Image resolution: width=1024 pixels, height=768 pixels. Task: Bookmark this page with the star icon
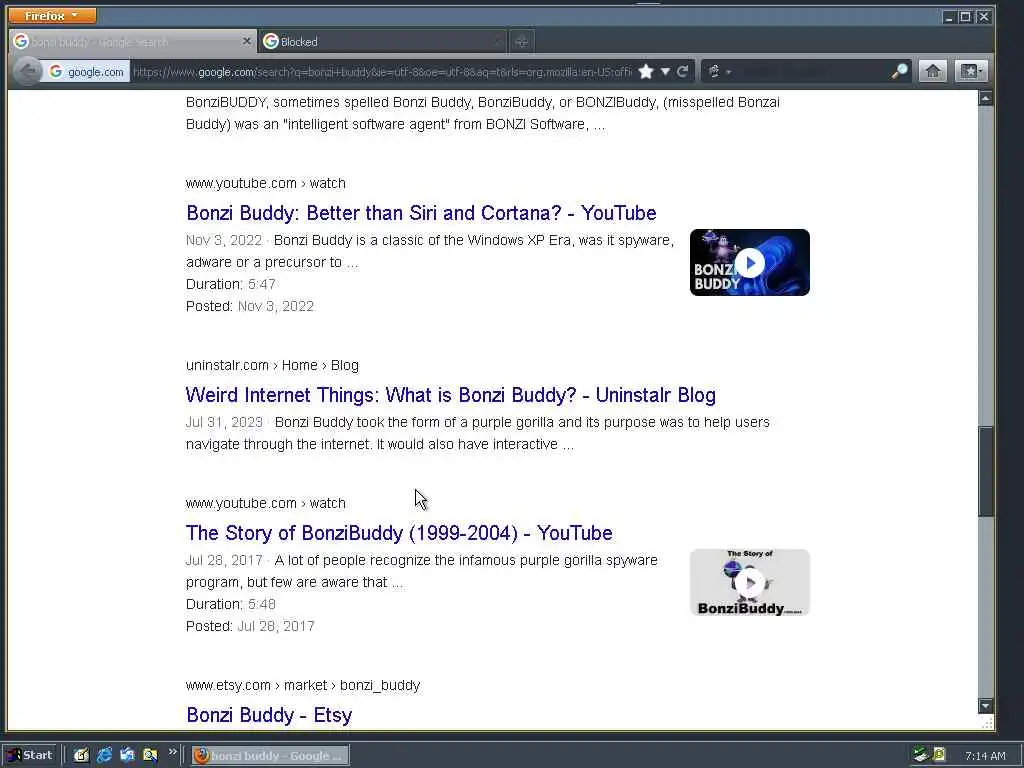click(x=646, y=72)
